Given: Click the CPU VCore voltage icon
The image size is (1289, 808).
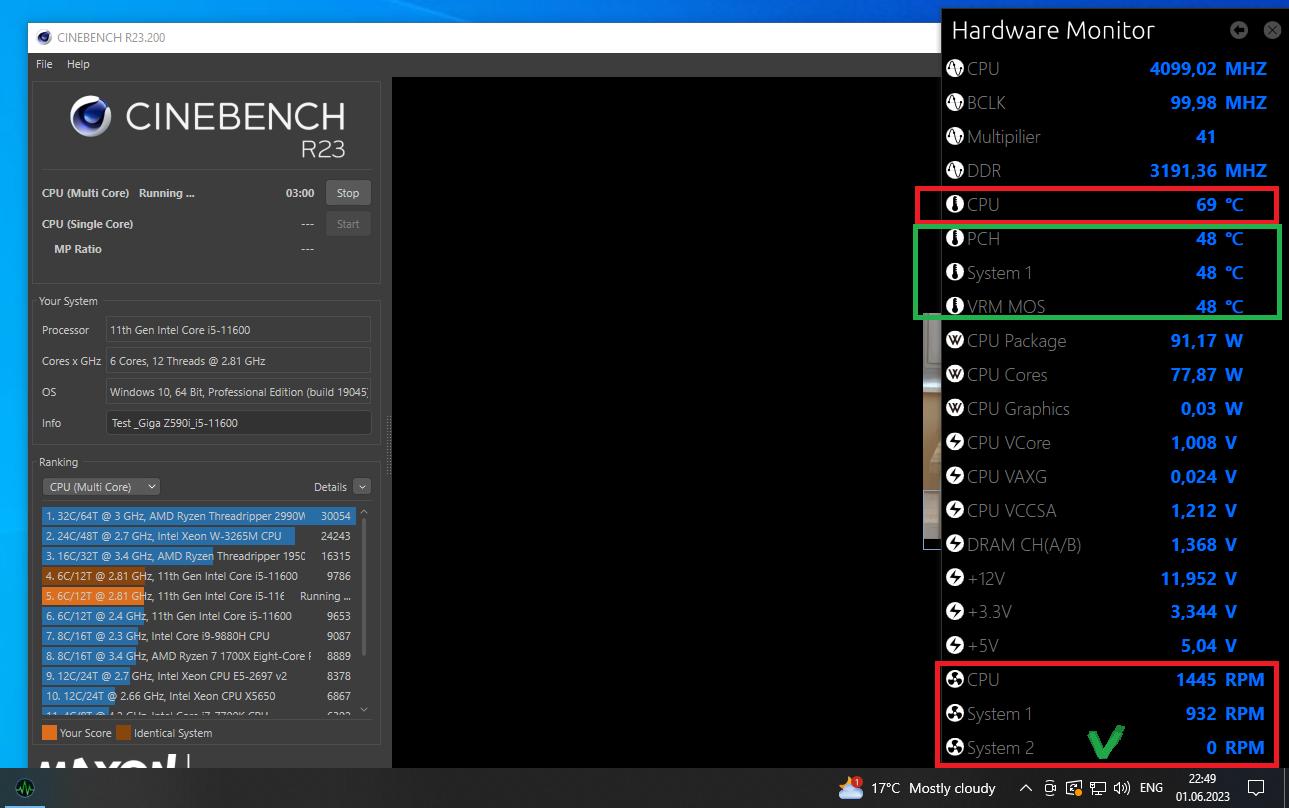Looking at the screenshot, I should 955,443.
